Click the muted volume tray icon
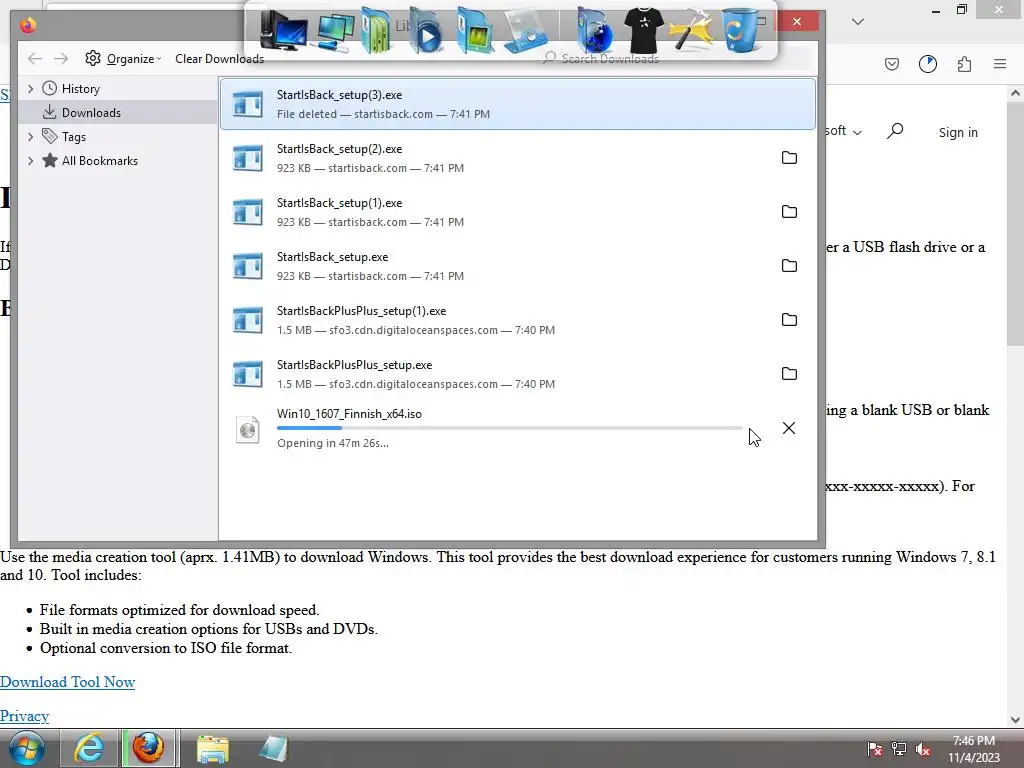This screenshot has height=768, width=1024. (923, 749)
